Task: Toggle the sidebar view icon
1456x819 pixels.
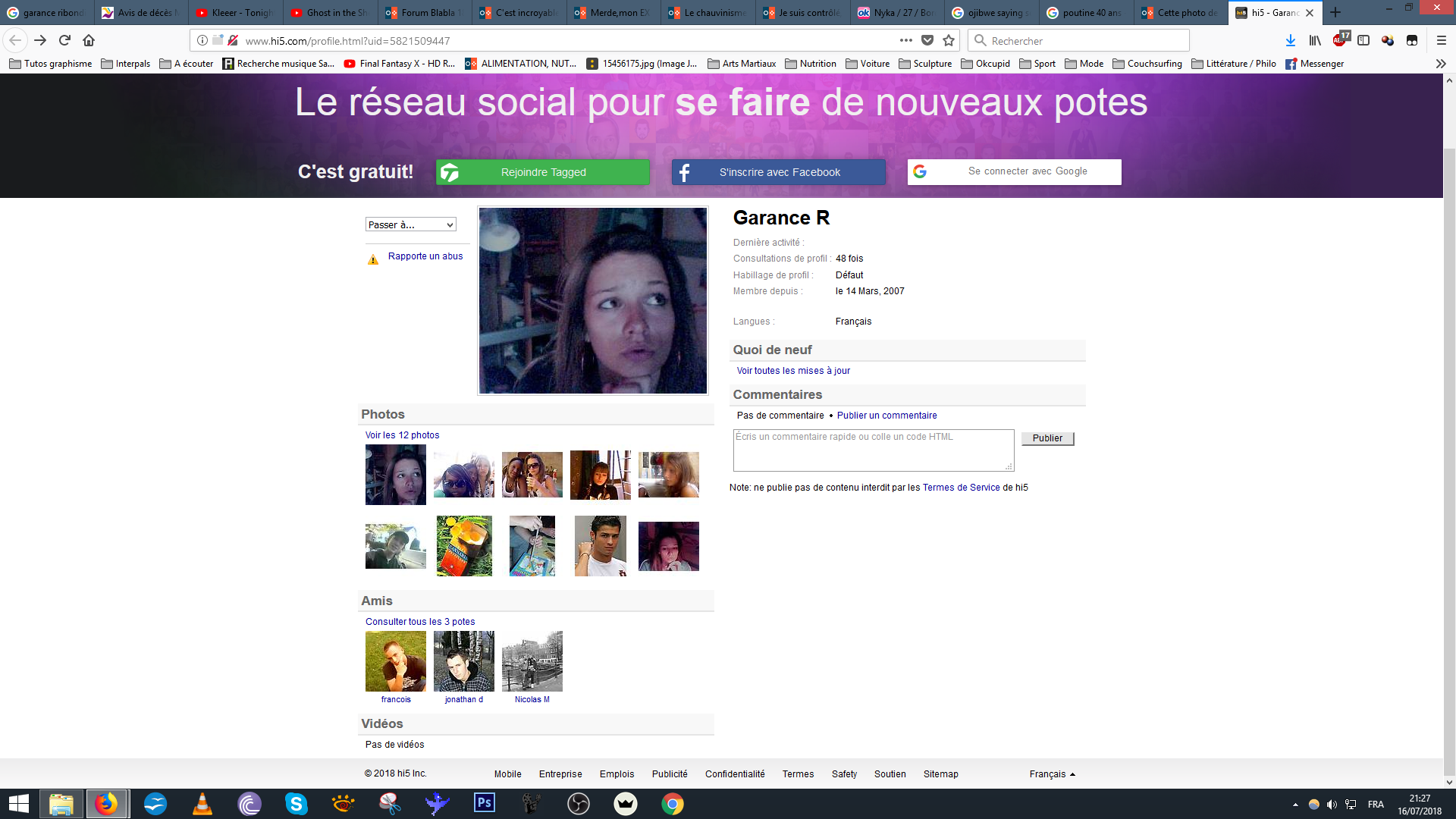Action: tap(1363, 40)
